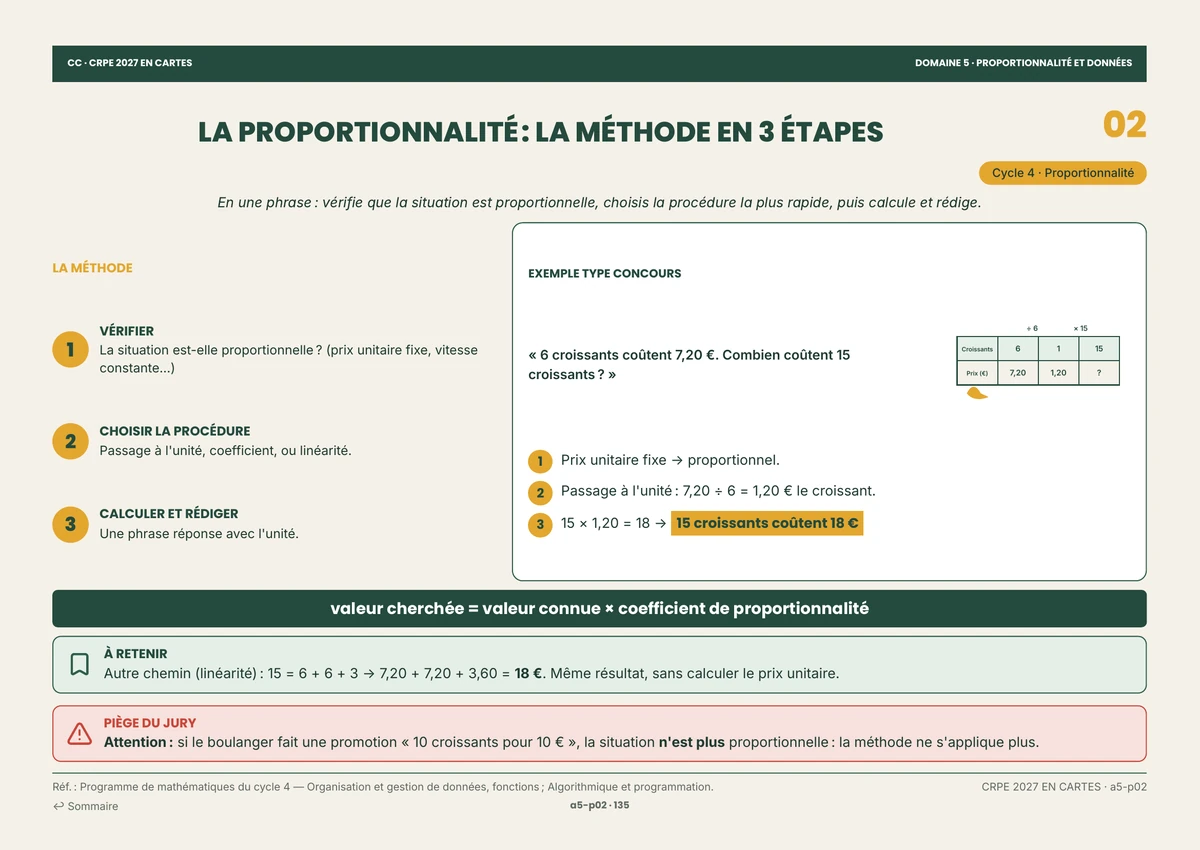
Task: Click the warning triangle icon in PIÈGE DU JURY
Action: point(80,733)
